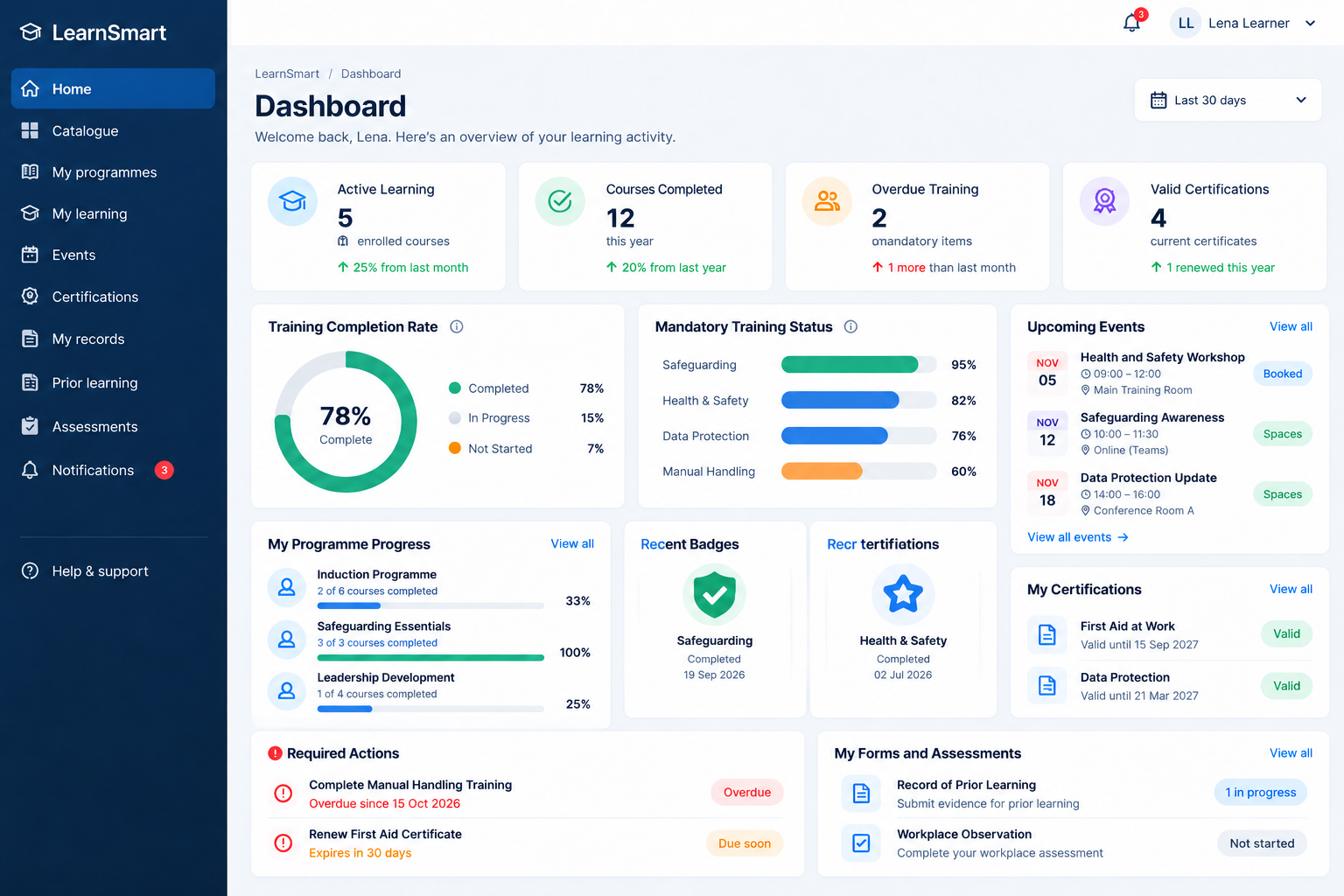The image size is (1344, 896).
Task: Click the Overdue Training people icon
Action: pyautogui.click(x=827, y=201)
